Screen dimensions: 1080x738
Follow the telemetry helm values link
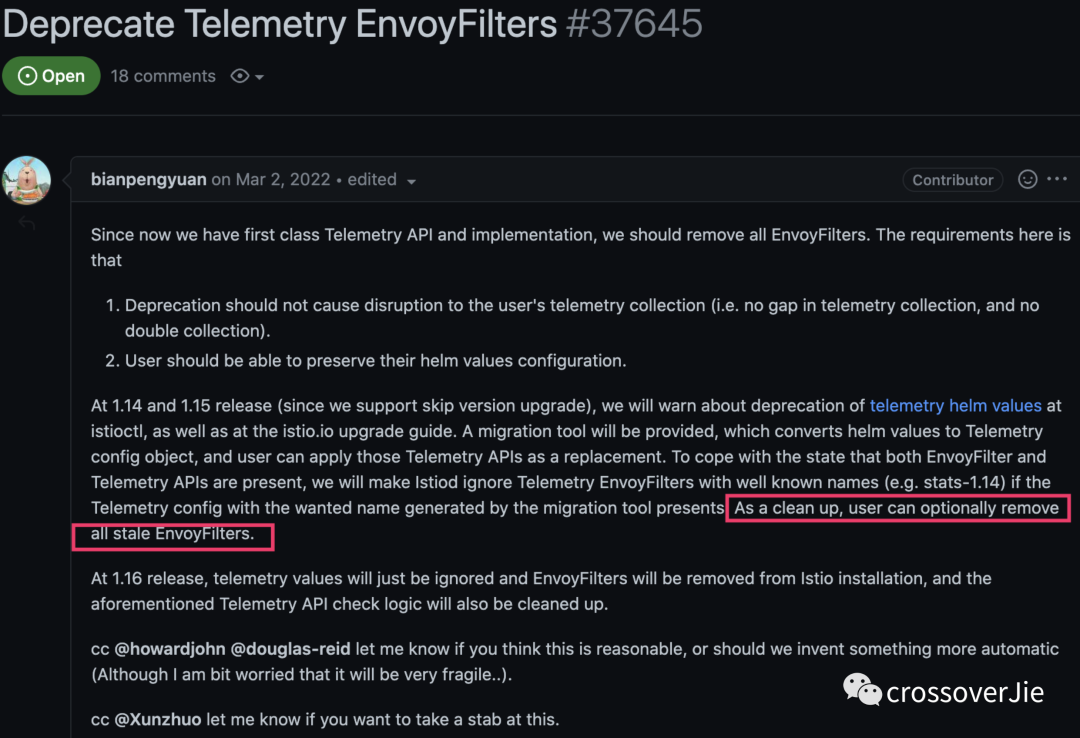[955, 405]
